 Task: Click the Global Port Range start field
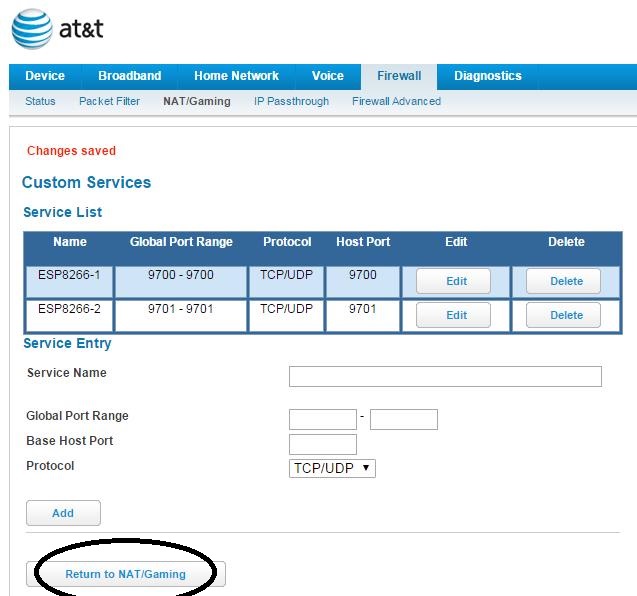click(x=323, y=420)
